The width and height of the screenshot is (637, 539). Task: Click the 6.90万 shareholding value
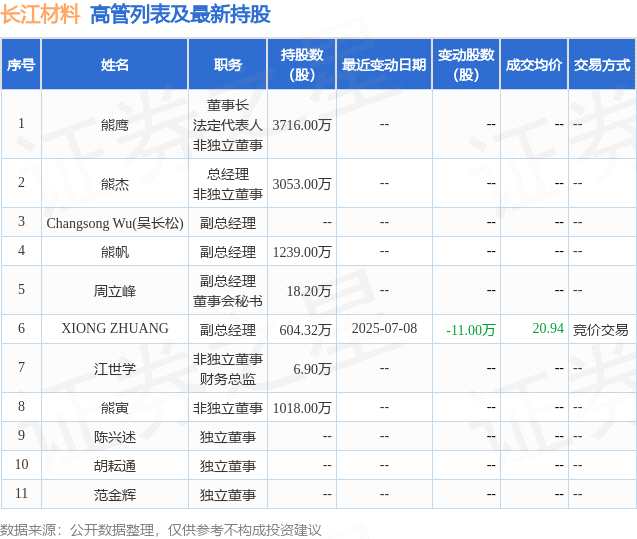312,369
